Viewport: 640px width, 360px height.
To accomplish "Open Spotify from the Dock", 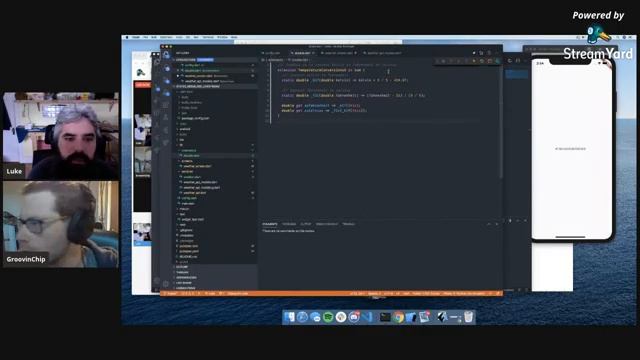I will [x=328, y=317].
